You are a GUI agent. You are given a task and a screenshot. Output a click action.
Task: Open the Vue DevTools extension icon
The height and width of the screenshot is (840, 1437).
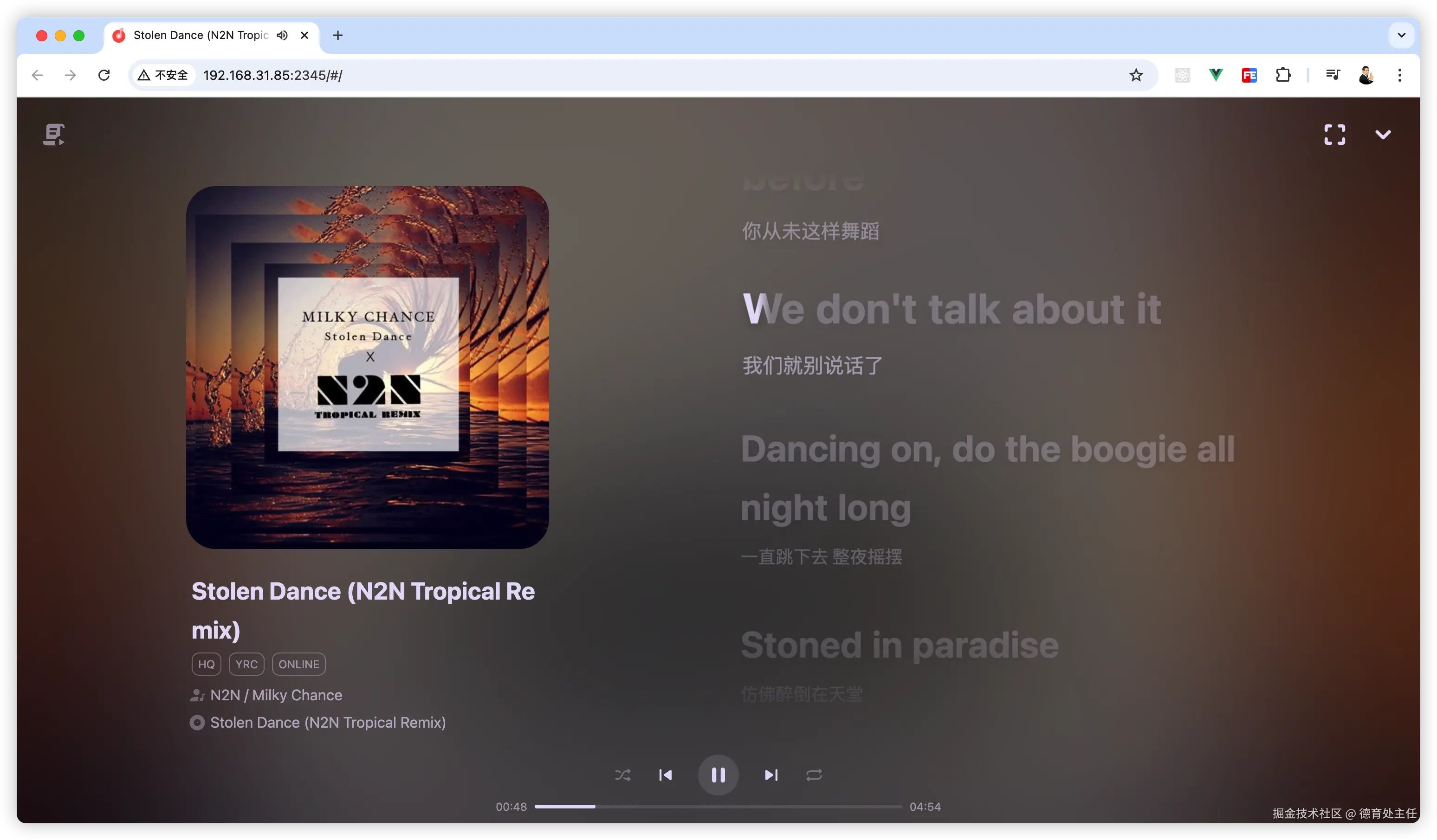coord(1216,75)
